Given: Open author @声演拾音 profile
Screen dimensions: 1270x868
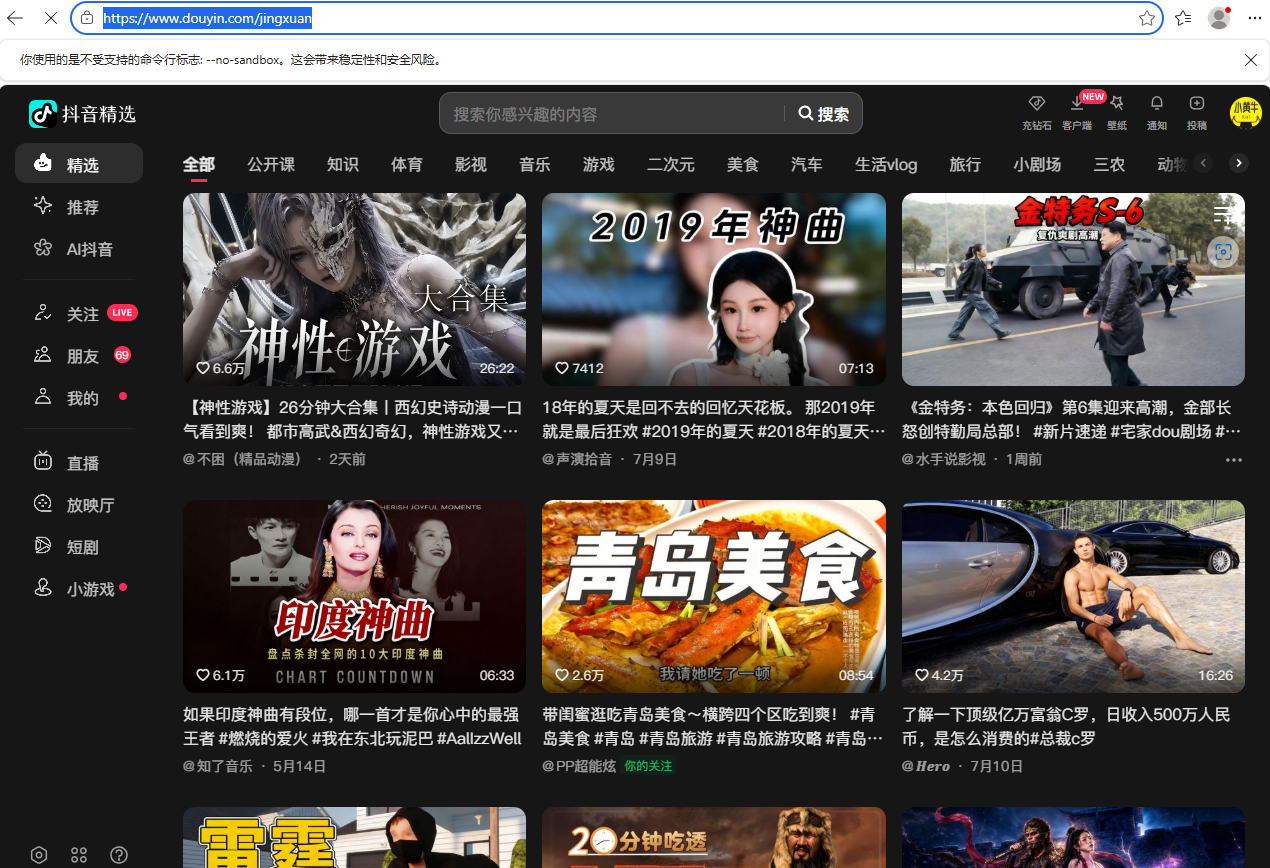Looking at the screenshot, I should 577,459.
